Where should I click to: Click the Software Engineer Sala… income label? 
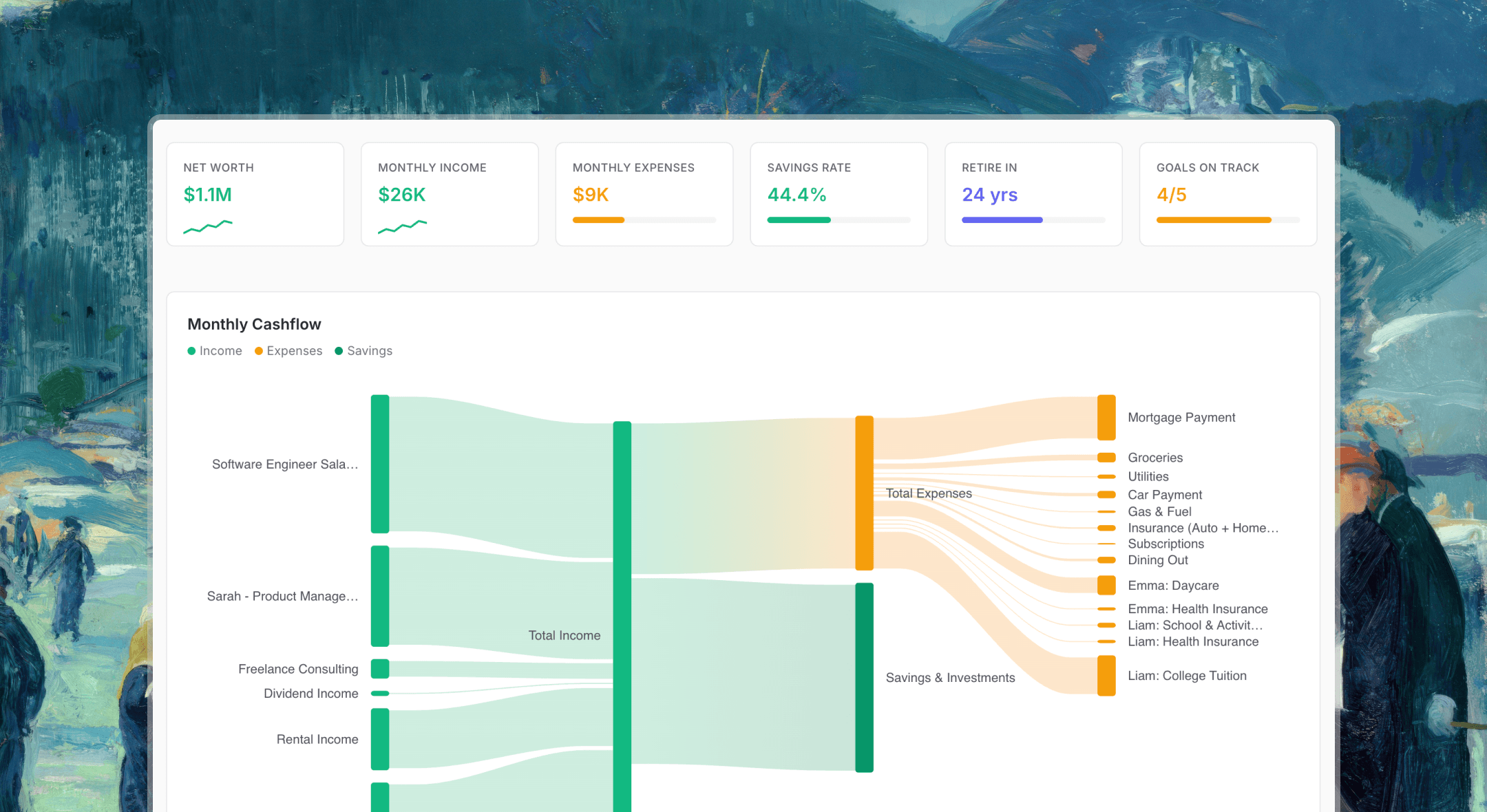[x=285, y=464]
